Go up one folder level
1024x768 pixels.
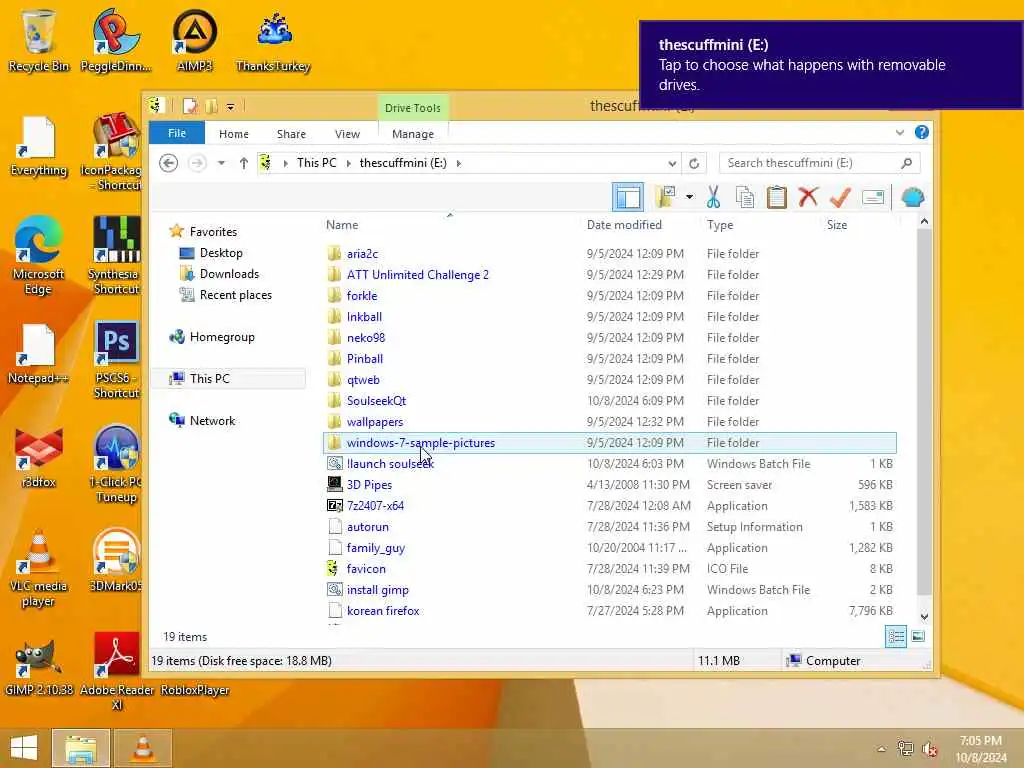pyautogui.click(x=244, y=163)
